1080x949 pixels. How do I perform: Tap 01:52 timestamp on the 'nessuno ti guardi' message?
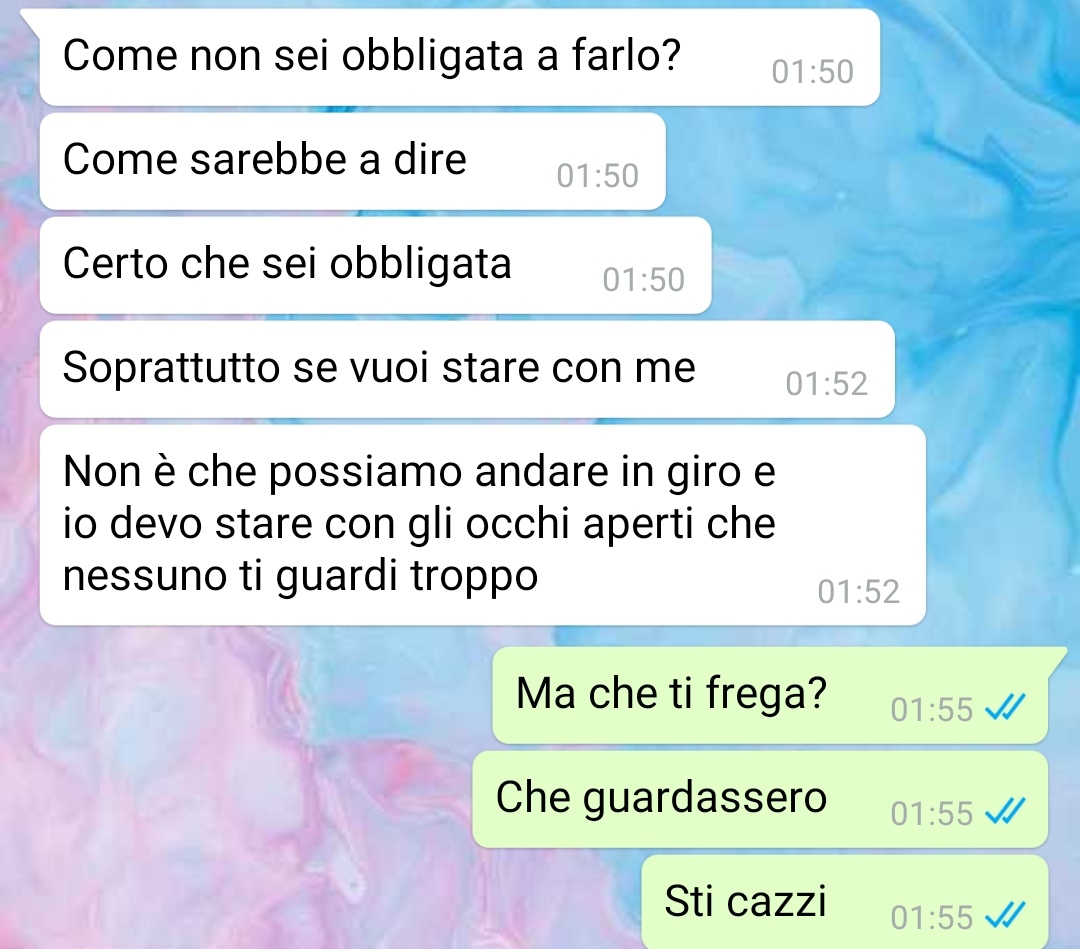858,592
